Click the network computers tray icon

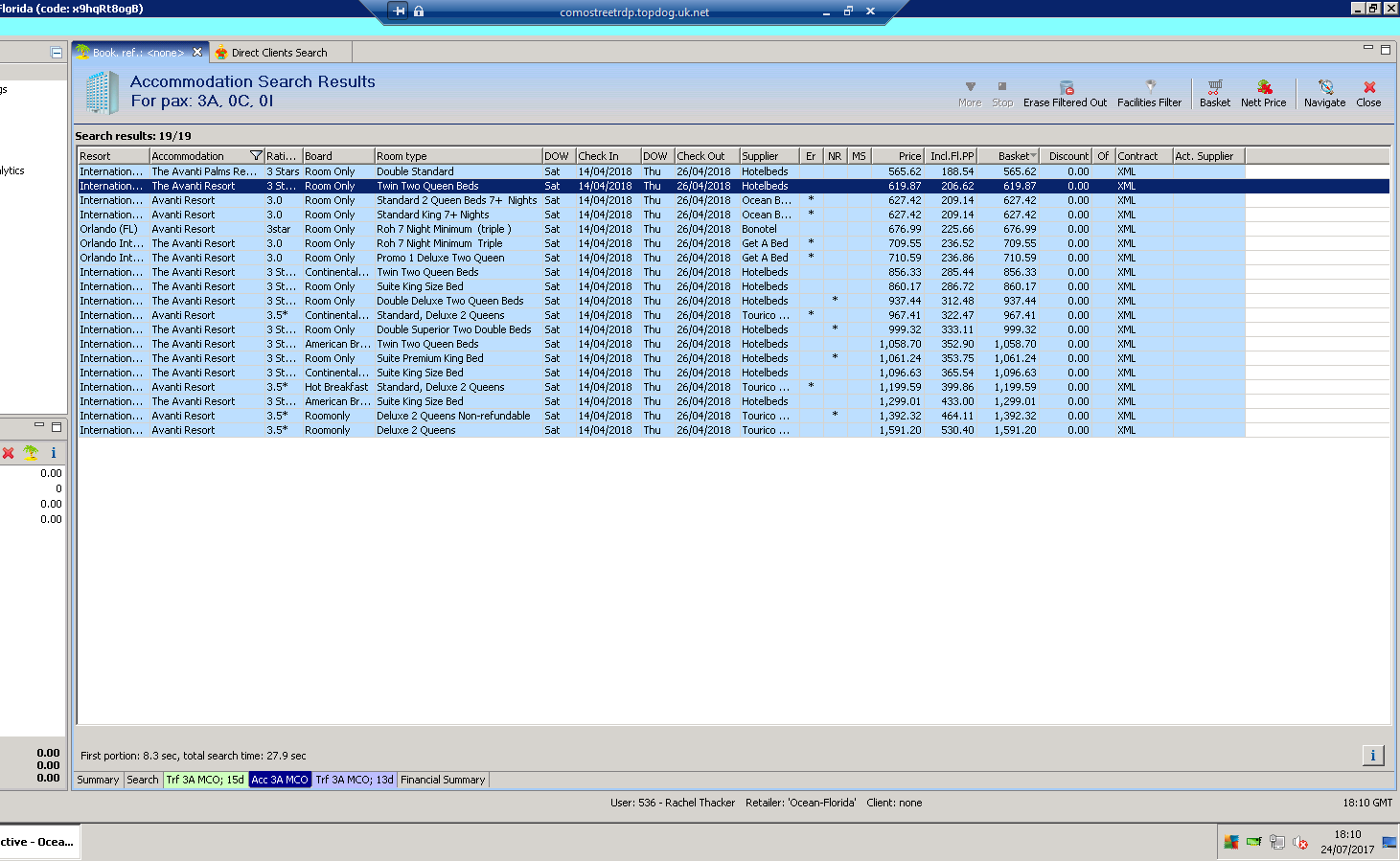[1277, 842]
